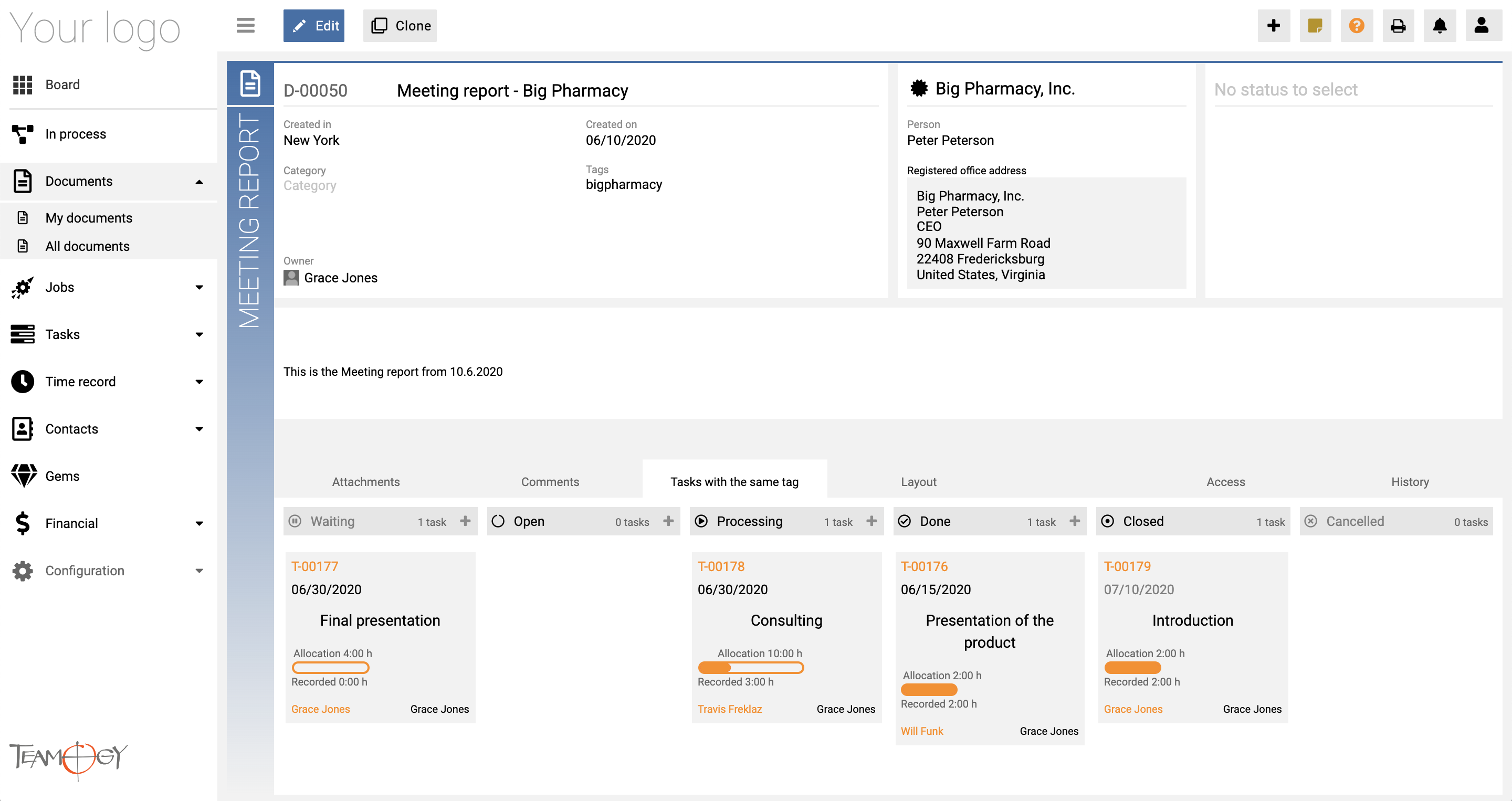Click the Processing column add task icon
Image resolution: width=1512 pixels, height=801 pixels.
click(x=871, y=521)
